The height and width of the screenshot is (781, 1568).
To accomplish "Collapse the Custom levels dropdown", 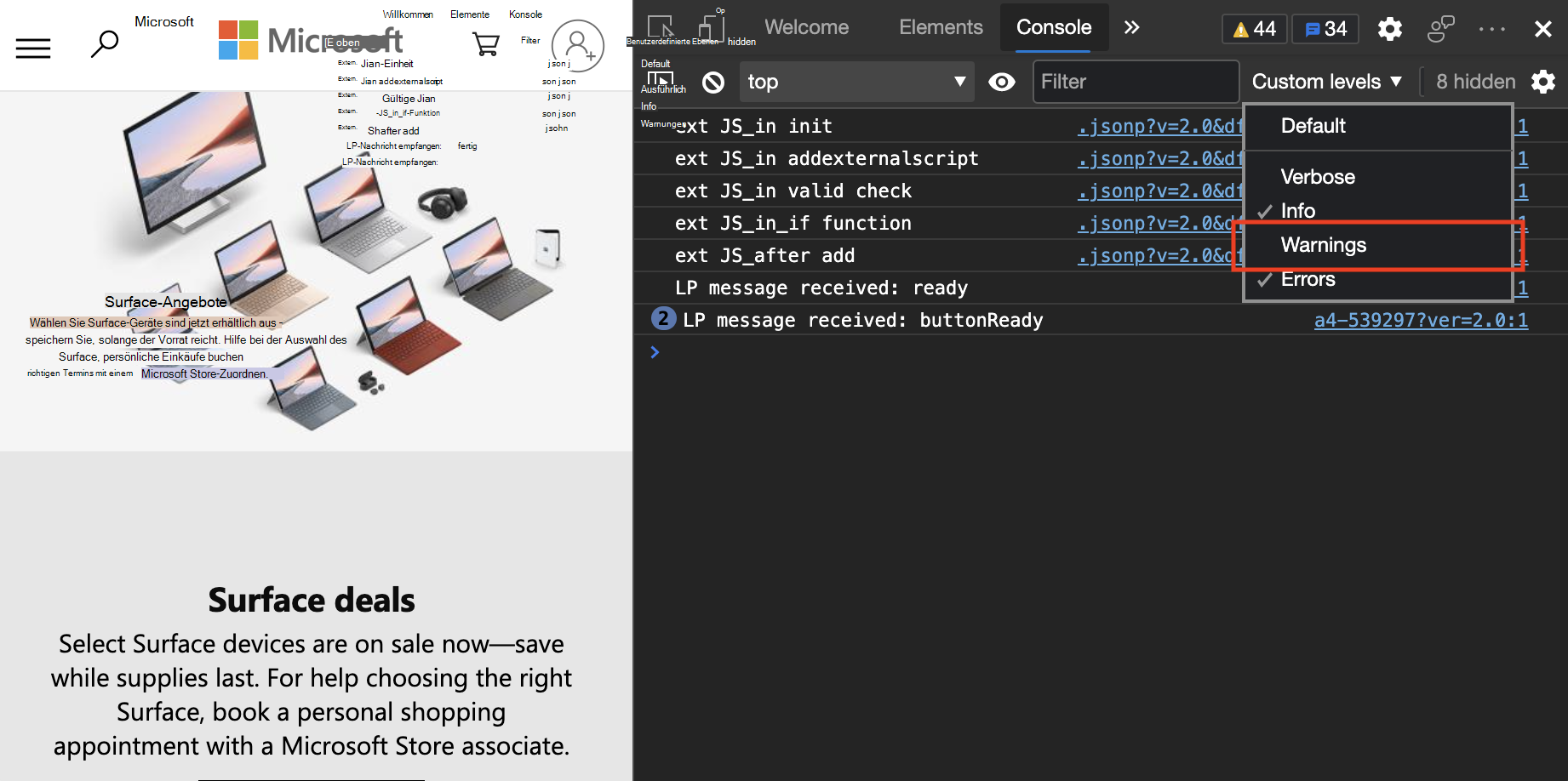I will (x=1325, y=82).
